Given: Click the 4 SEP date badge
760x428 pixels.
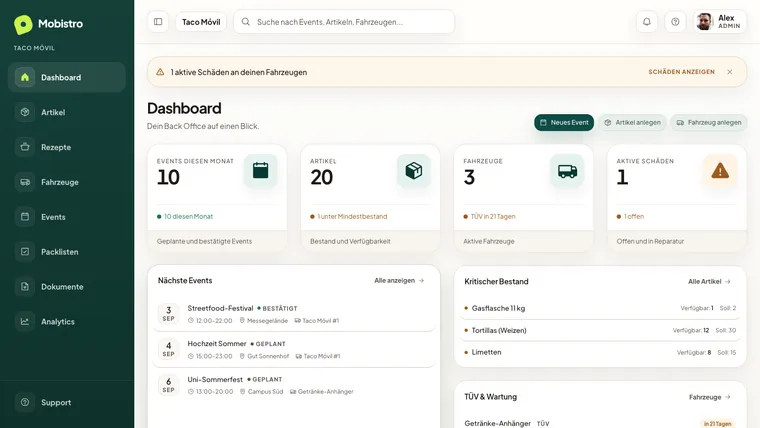Looking at the screenshot, I should click(x=168, y=349).
